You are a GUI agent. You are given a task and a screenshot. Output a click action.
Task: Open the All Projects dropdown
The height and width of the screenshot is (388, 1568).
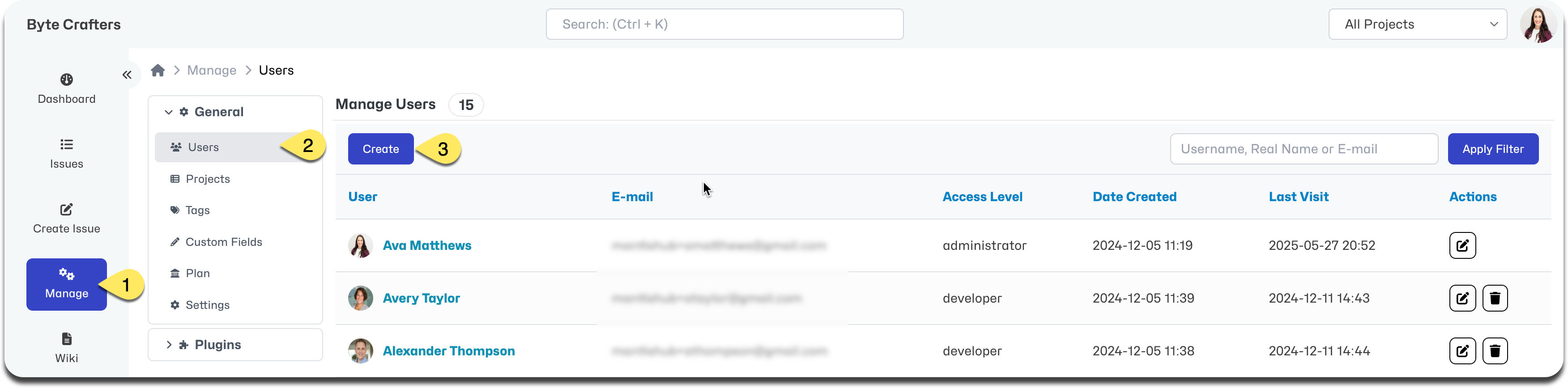(1417, 24)
